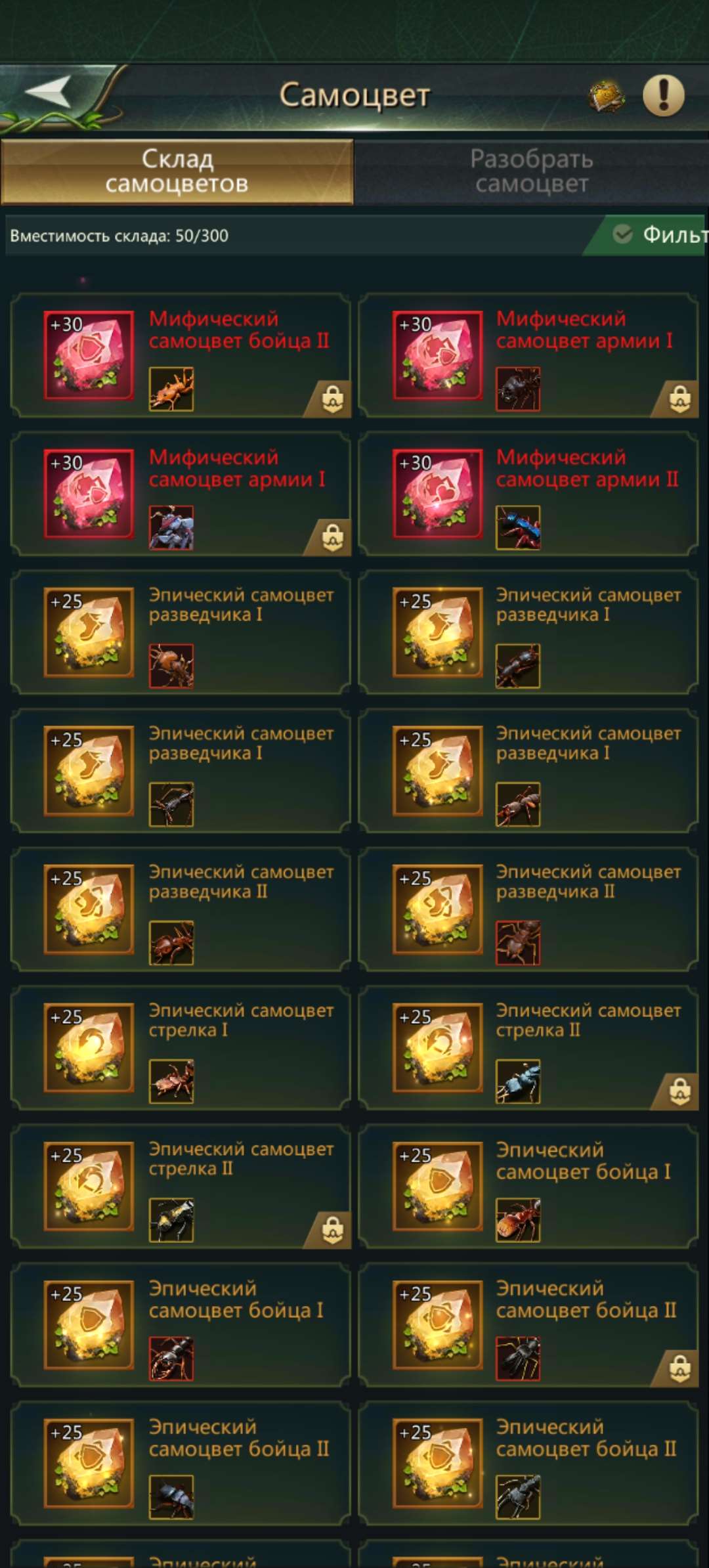709x1568 pixels.
Task: Select the Мифический самоцвет бойца II gem icon
Action: tap(89, 355)
